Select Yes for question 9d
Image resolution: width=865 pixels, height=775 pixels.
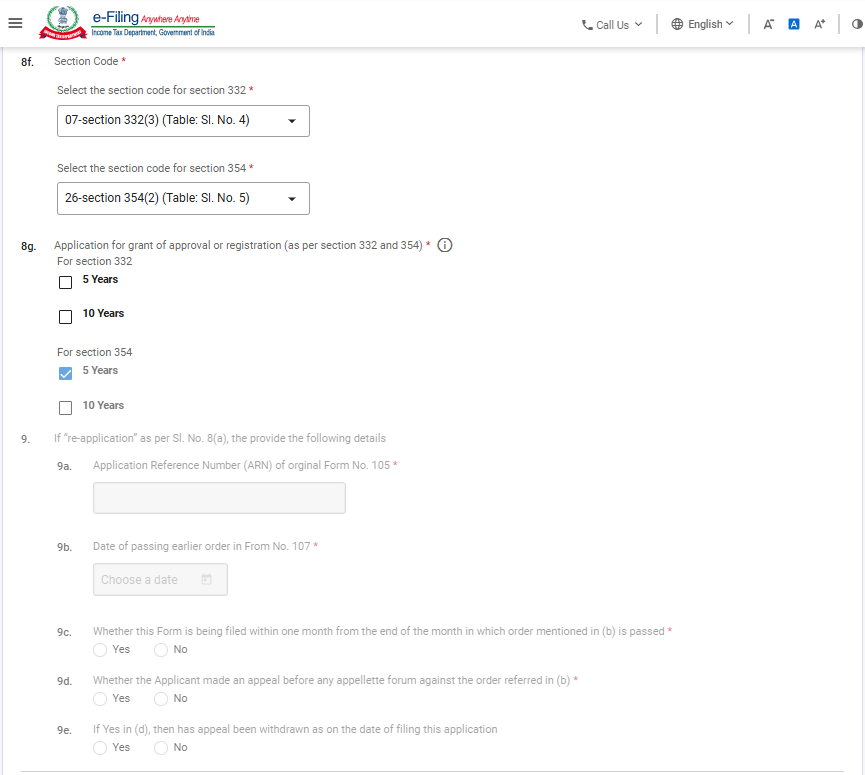coord(100,699)
